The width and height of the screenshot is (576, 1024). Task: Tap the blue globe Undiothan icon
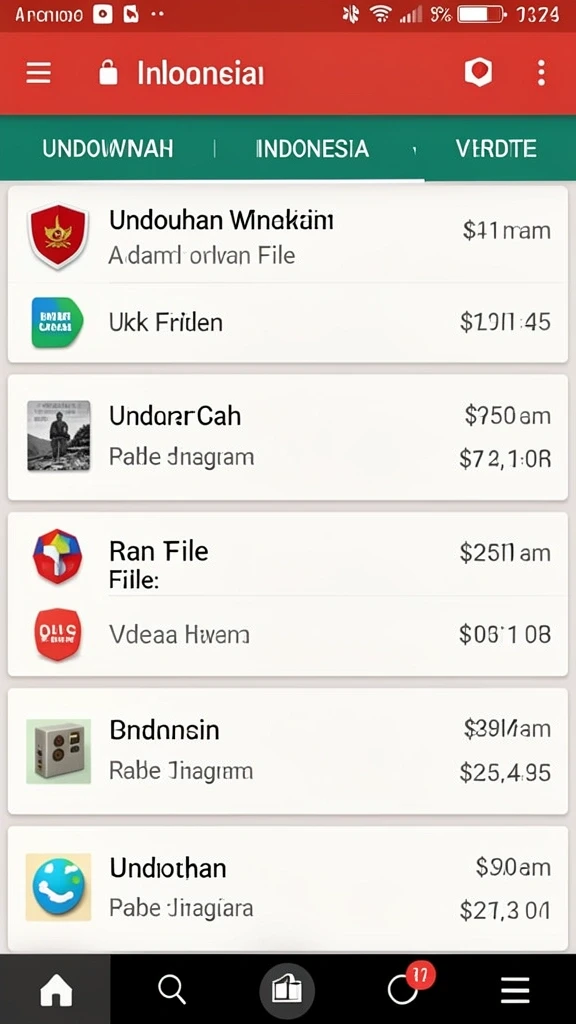(58, 886)
